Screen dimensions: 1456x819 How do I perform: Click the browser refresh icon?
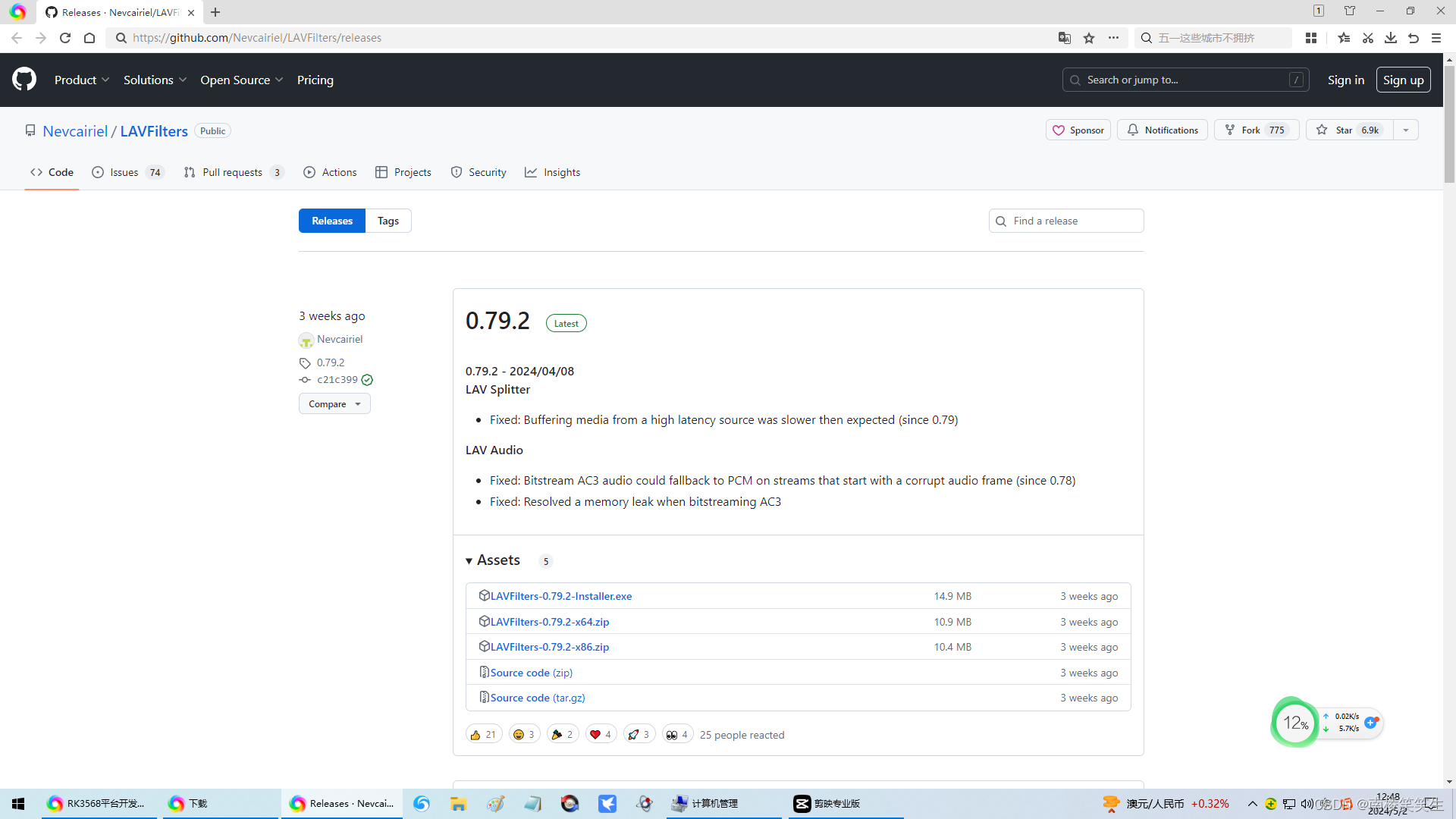coord(65,38)
